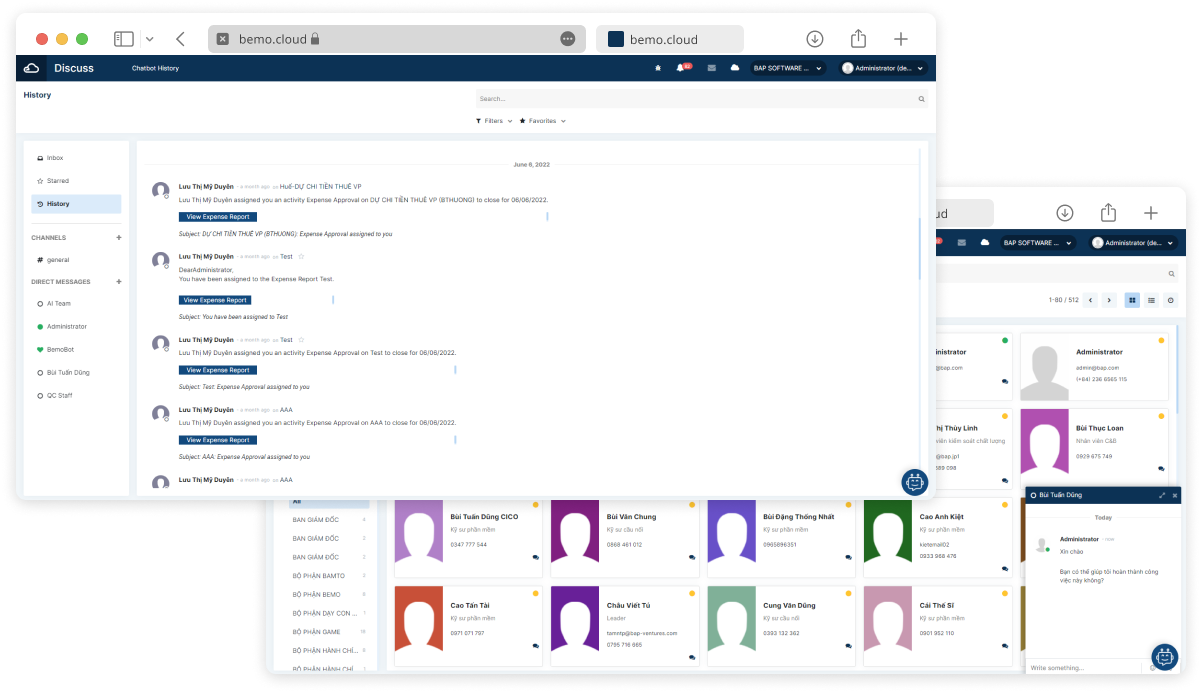Switch to activity view in the employee window
Image resolution: width=1202 pixels, height=693 pixels.
coord(1171,300)
